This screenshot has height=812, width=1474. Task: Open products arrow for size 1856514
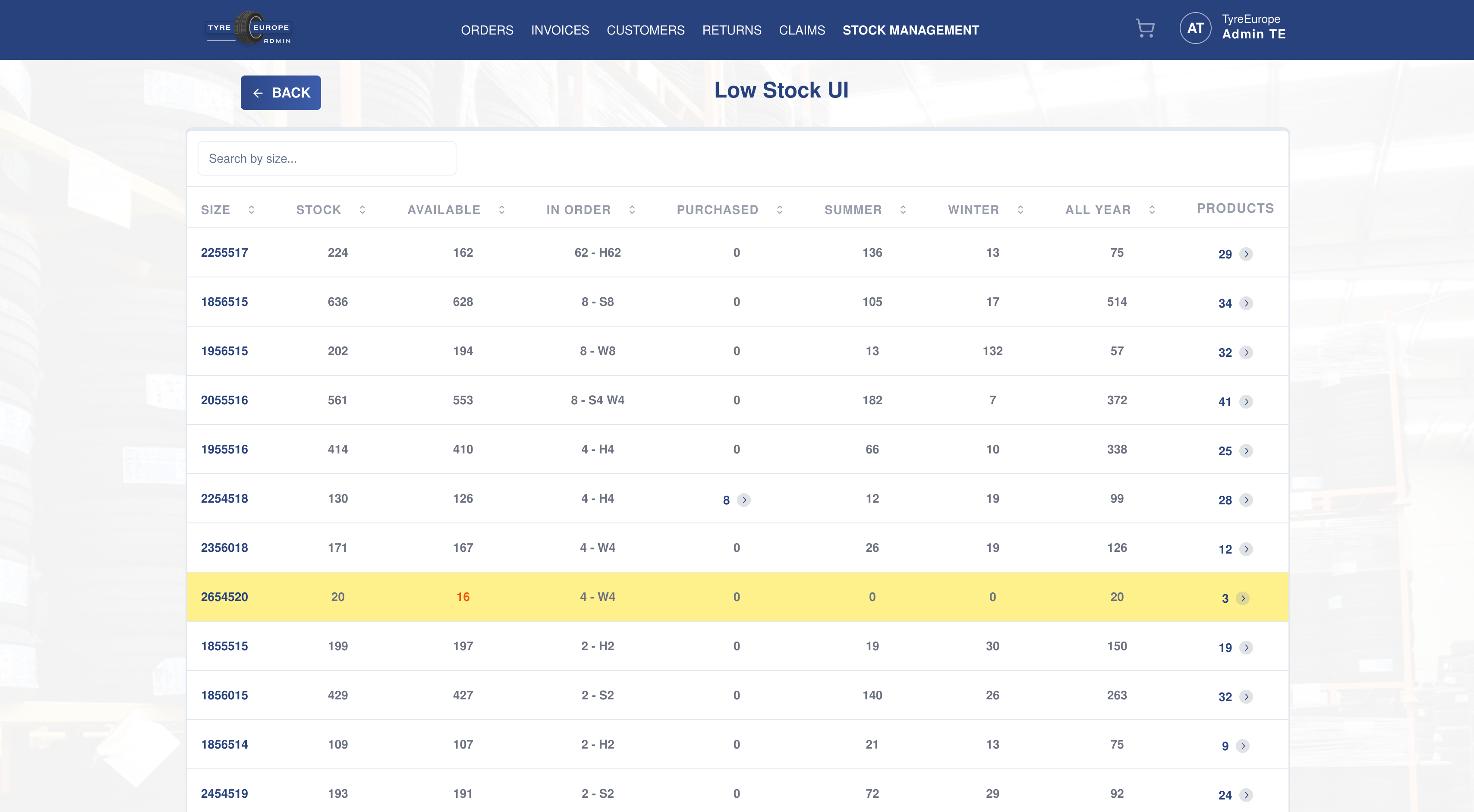(x=1243, y=746)
